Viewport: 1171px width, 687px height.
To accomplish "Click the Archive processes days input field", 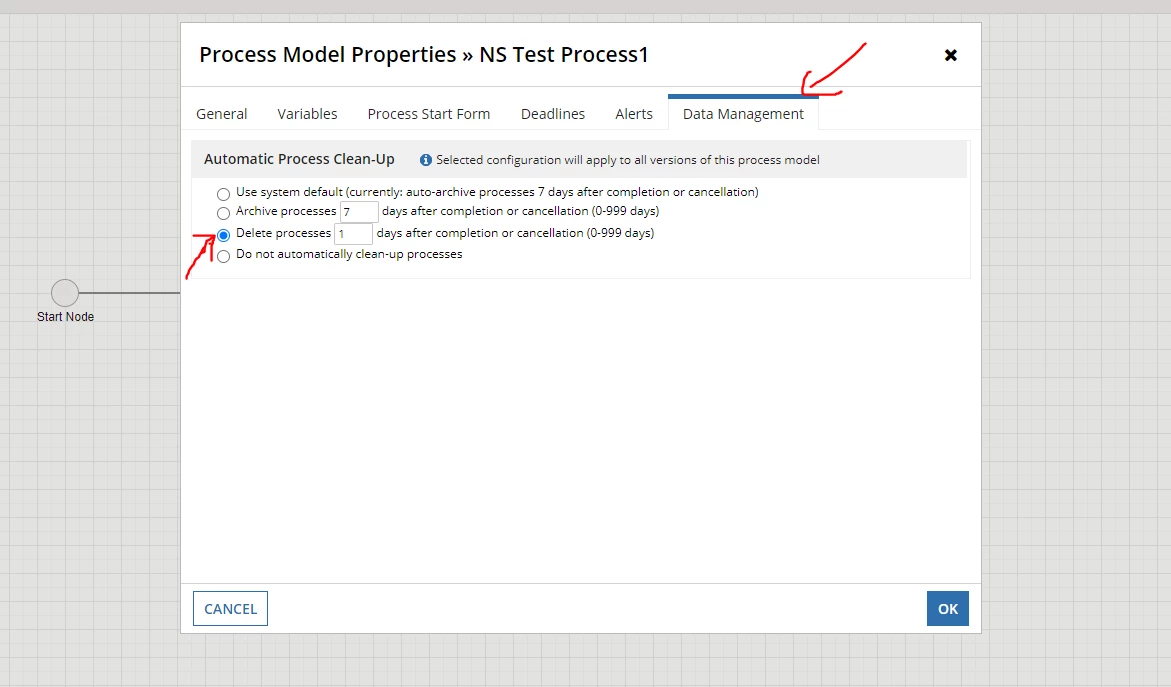I will [359, 212].
